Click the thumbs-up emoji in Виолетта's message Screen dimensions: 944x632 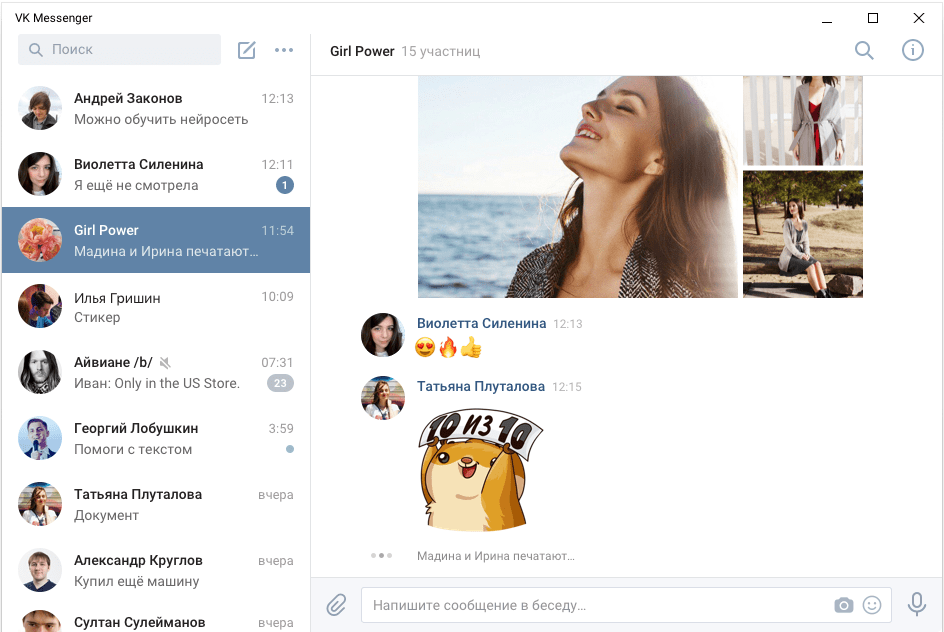point(471,347)
